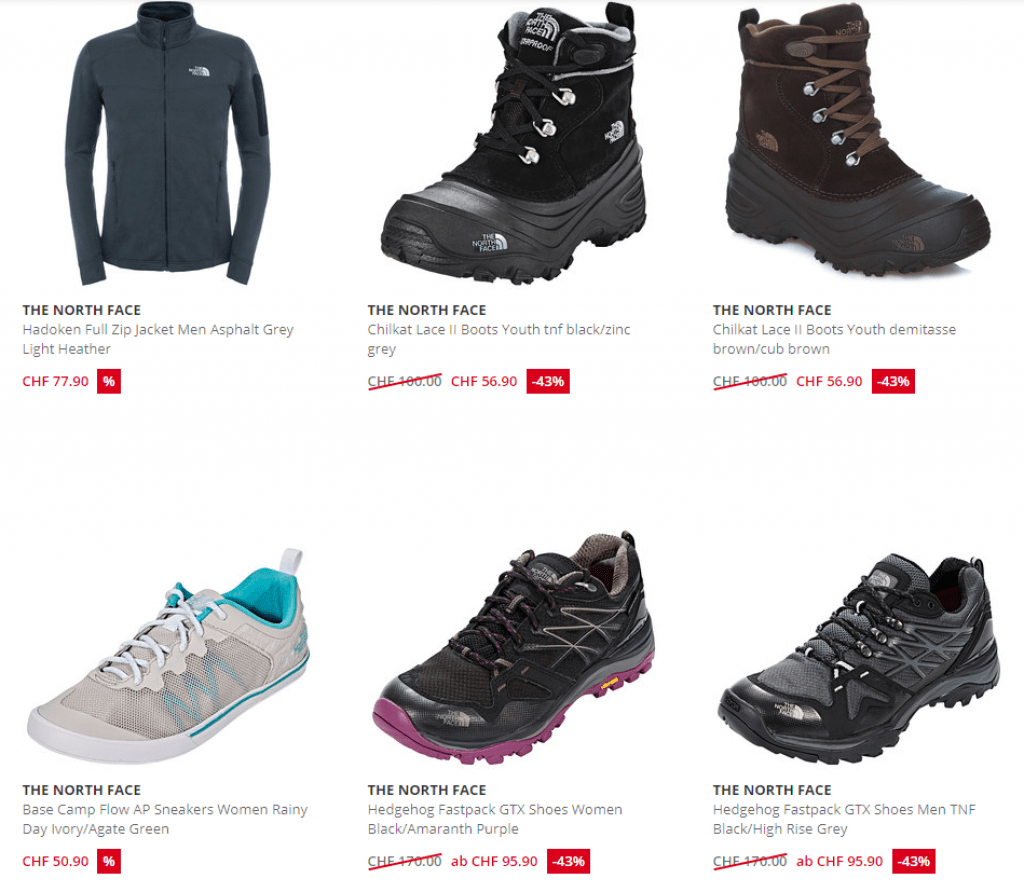This screenshot has width=1024, height=892.
Task: Click the % sale badge on Hadoken jacket
Action: click(109, 381)
